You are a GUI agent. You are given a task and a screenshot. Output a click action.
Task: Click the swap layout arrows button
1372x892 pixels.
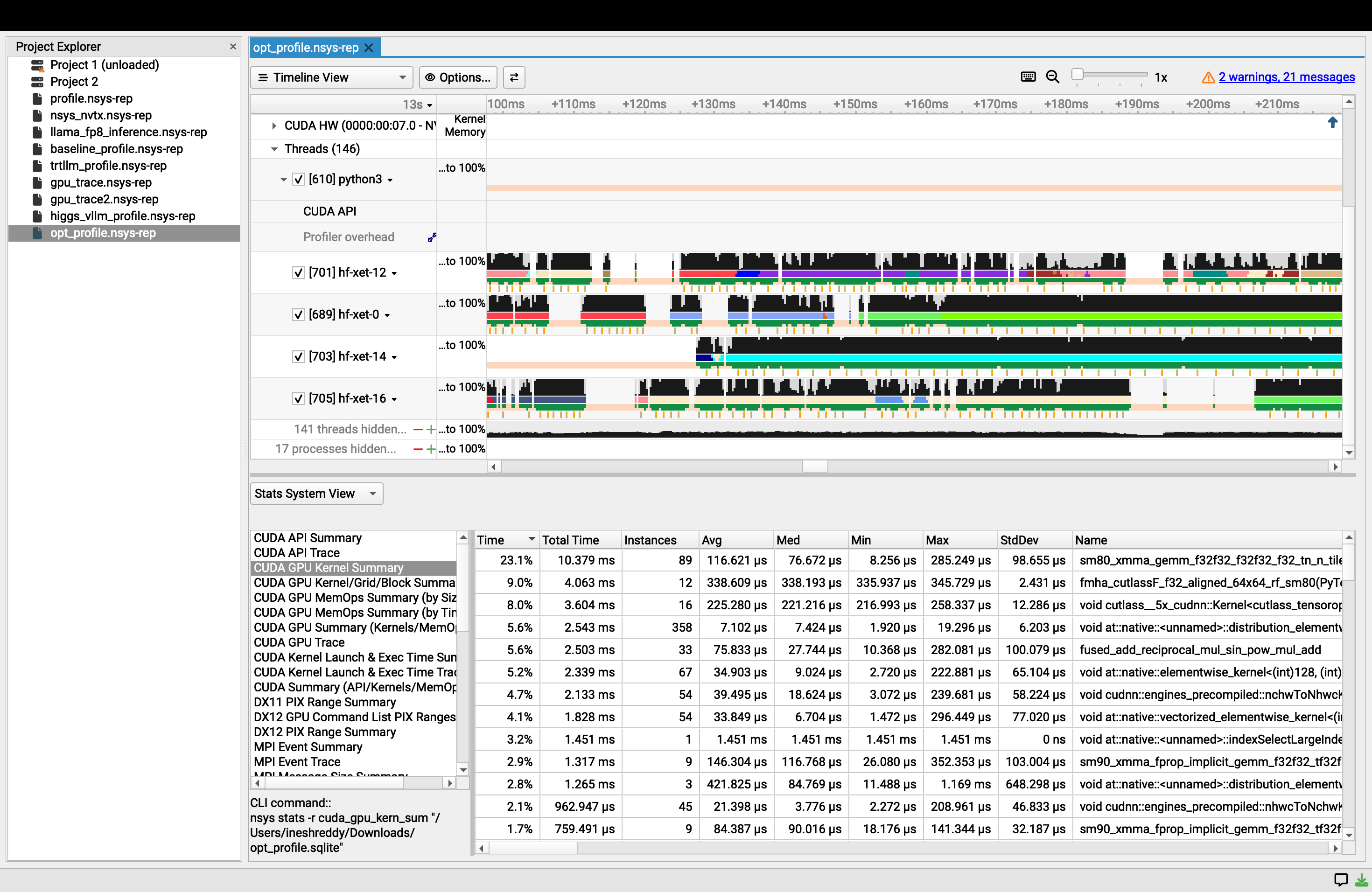(x=514, y=77)
